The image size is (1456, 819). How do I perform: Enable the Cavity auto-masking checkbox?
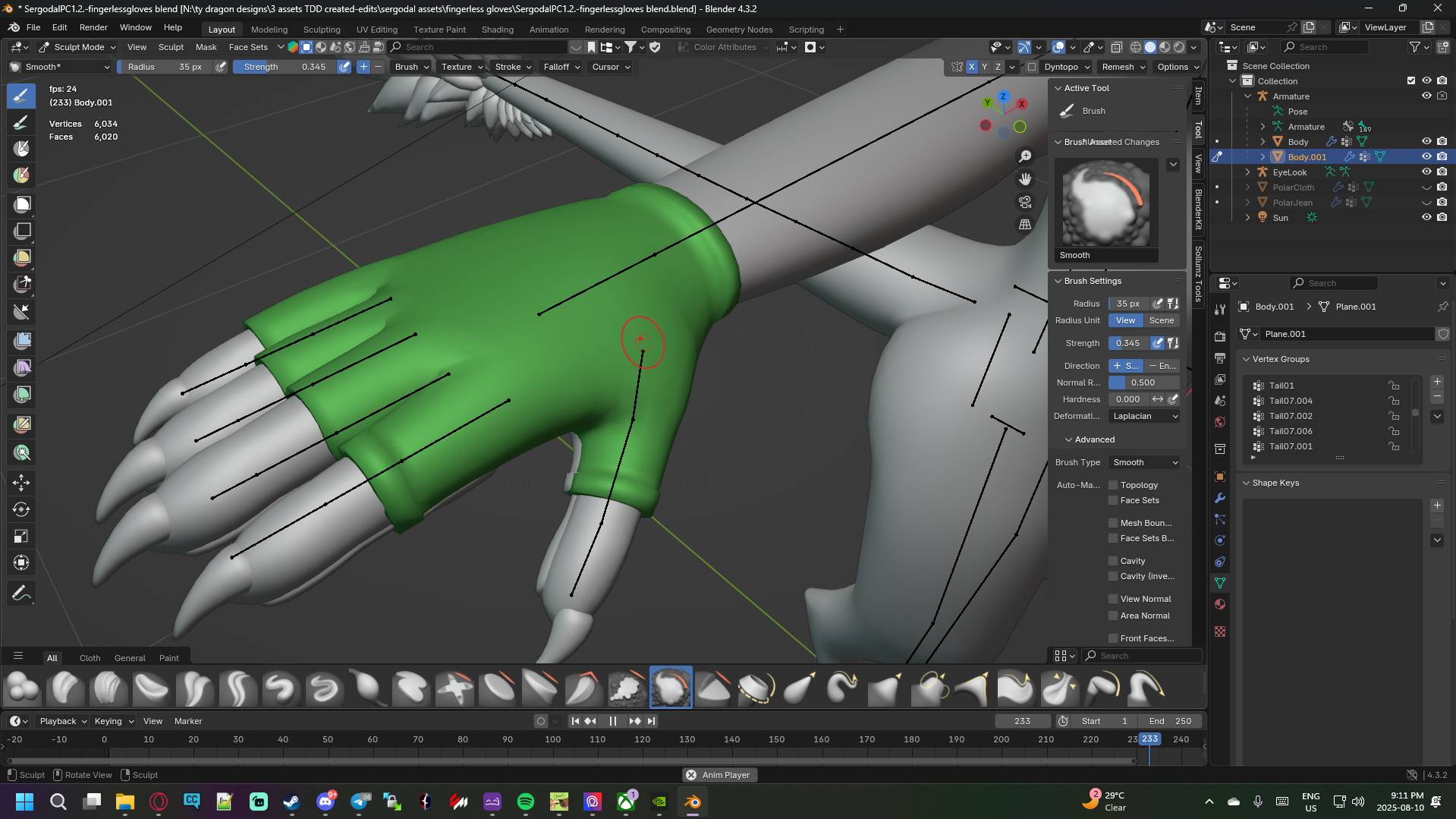1113,561
